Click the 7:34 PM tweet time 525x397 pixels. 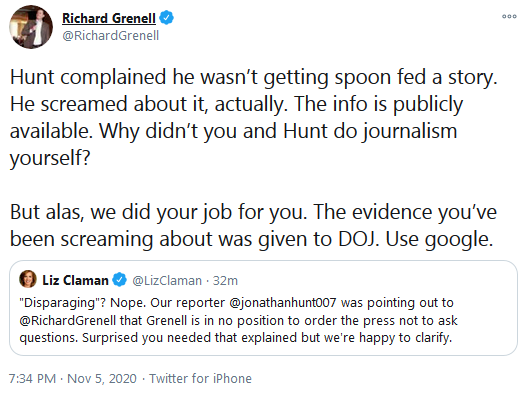(32, 379)
